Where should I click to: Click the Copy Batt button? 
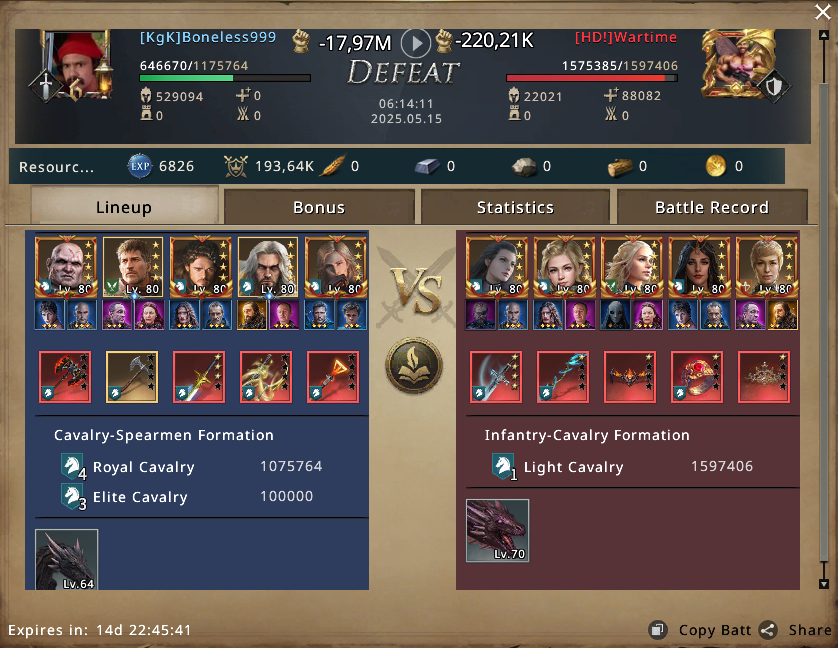[x=700, y=630]
